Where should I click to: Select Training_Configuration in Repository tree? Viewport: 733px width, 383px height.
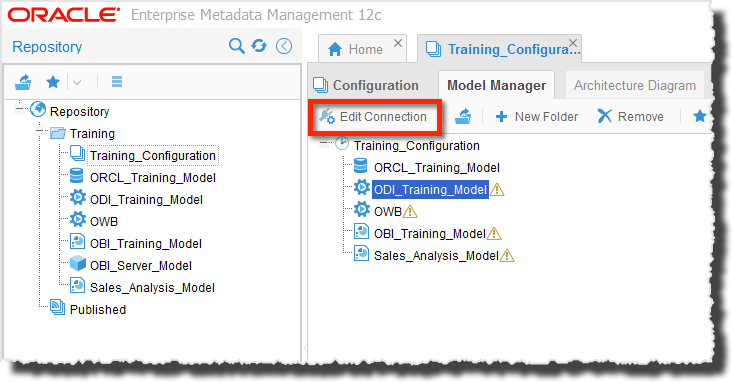[152, 155]
